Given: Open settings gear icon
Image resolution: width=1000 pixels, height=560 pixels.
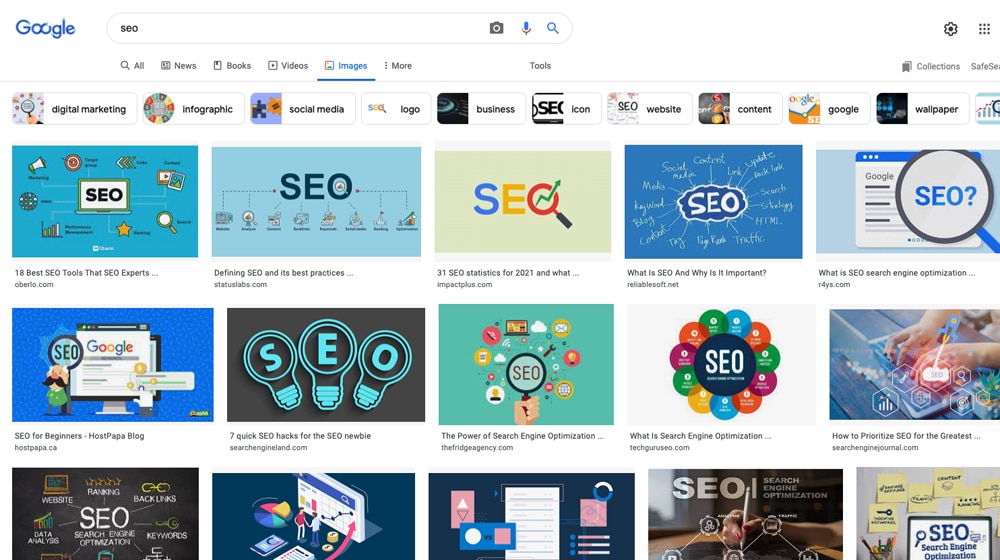Looking at the screenshot, I should pyautogui.click(x=950, y=29).
